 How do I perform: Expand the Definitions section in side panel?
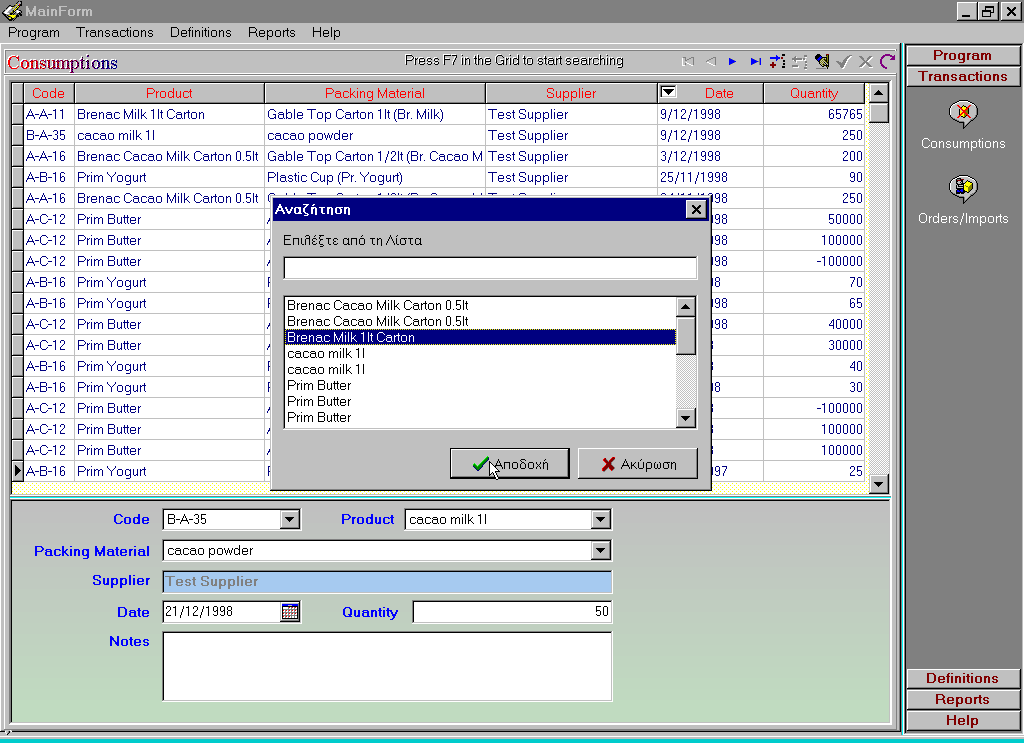pos(962,678)
